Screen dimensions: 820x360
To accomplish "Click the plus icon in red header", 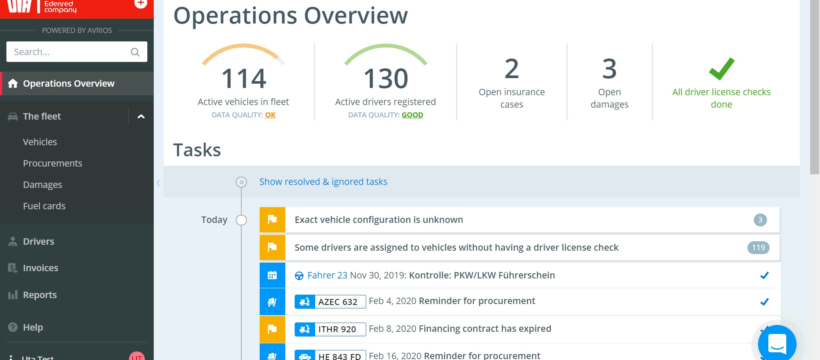I will point(140,3).
